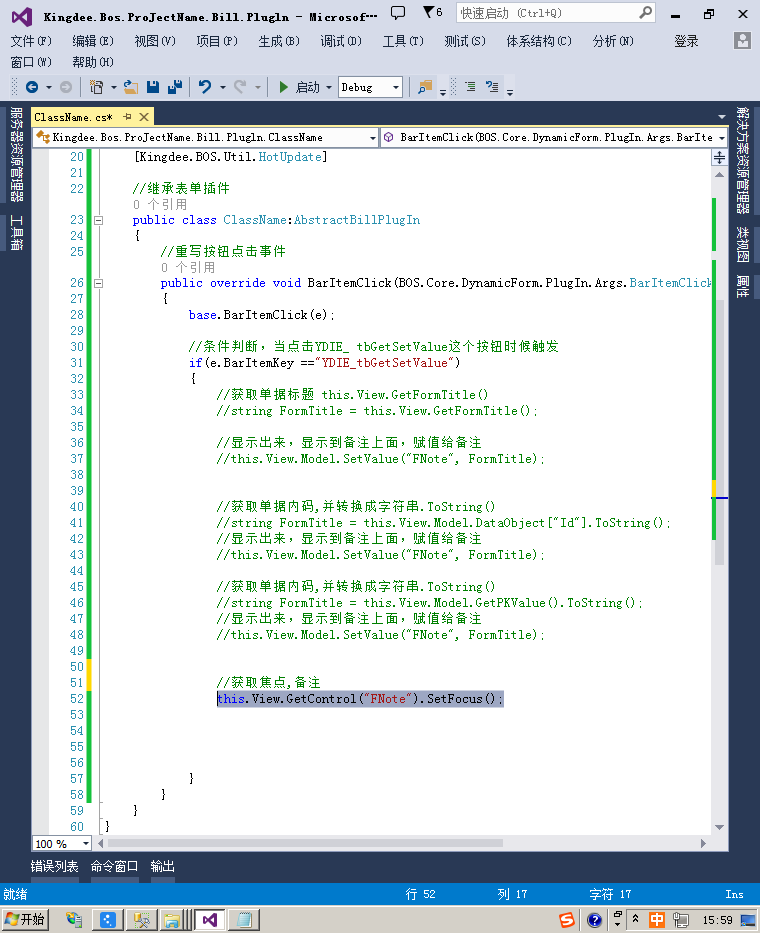
Task: Open the 服务器资源管理器 side panel
Action: click(x=16, y=154)
